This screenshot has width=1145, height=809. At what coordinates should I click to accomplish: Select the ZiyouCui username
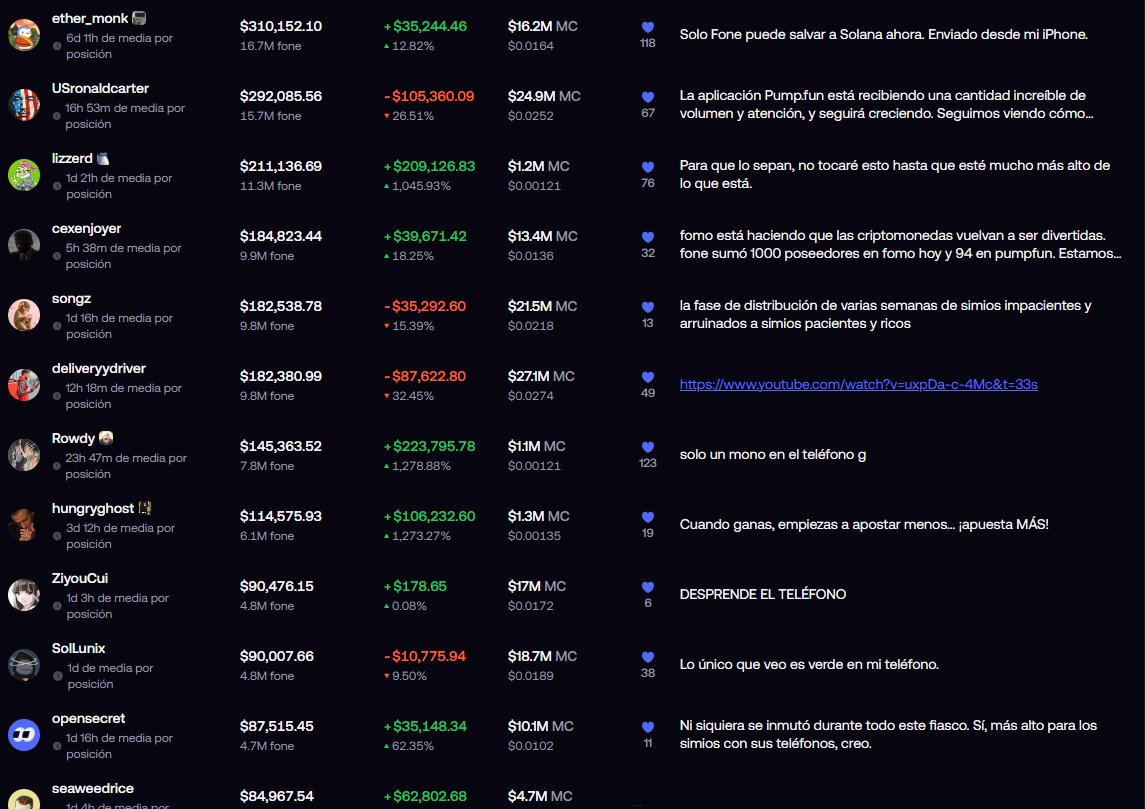[80, 578]
